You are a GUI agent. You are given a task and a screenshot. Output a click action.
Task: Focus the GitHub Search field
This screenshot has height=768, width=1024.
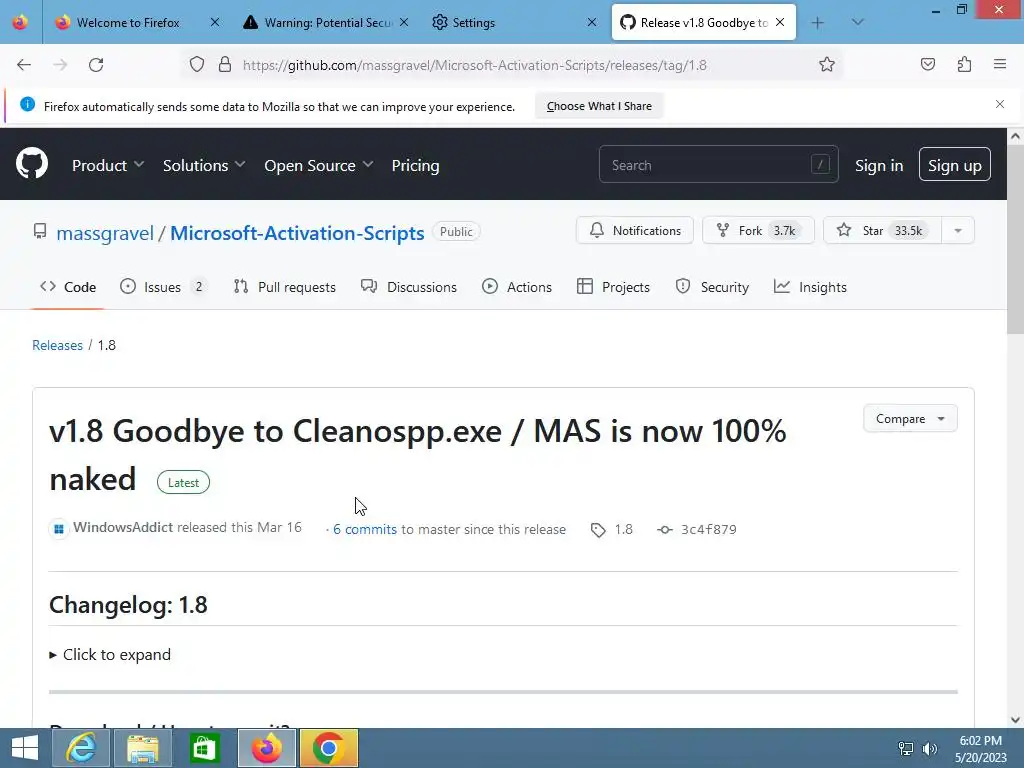718,165
